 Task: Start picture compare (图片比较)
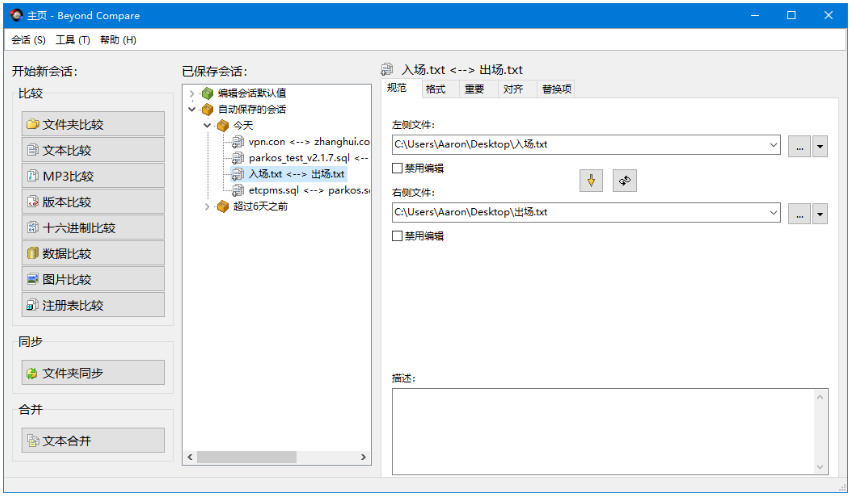pyautogui.click(x=93, y=279)
